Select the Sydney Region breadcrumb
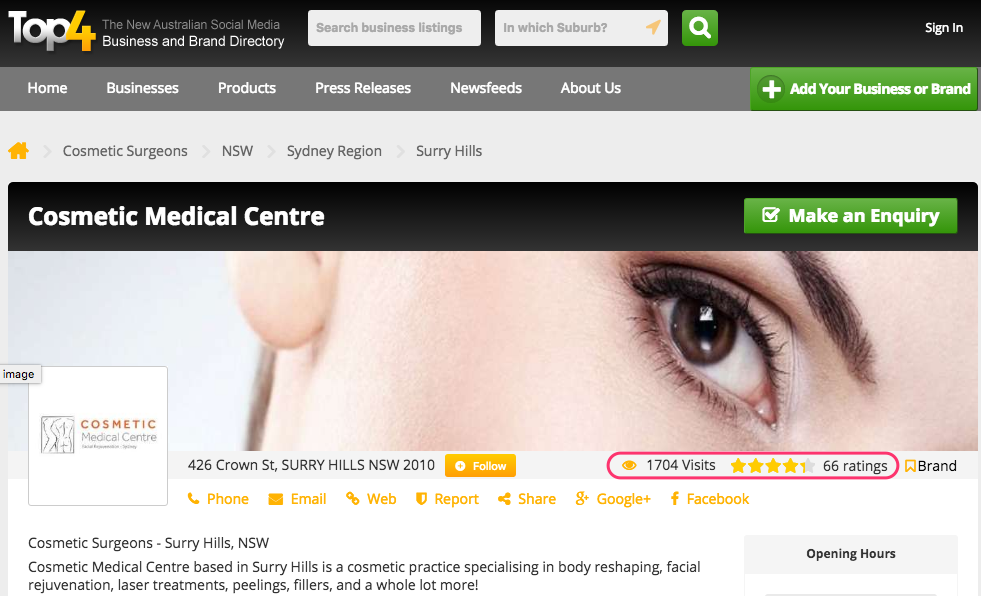The width and height of the screenshot is (981, 596). 334,151
